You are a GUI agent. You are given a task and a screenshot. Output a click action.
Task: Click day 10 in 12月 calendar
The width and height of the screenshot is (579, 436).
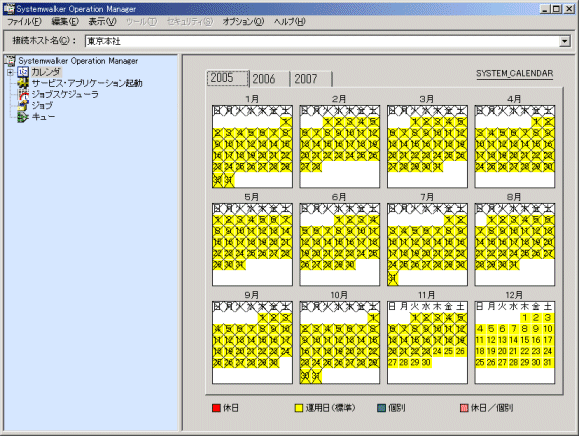548,329
